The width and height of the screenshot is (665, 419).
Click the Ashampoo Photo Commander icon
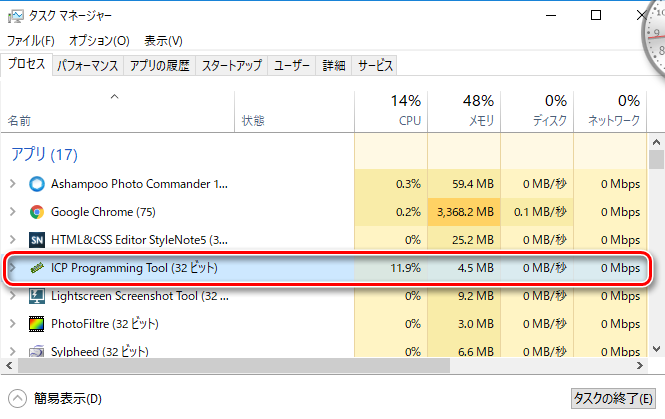[x=37, y=184]
